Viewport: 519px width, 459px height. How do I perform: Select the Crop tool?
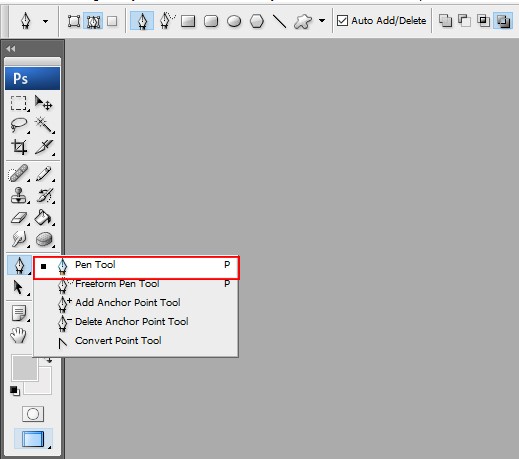19,147
